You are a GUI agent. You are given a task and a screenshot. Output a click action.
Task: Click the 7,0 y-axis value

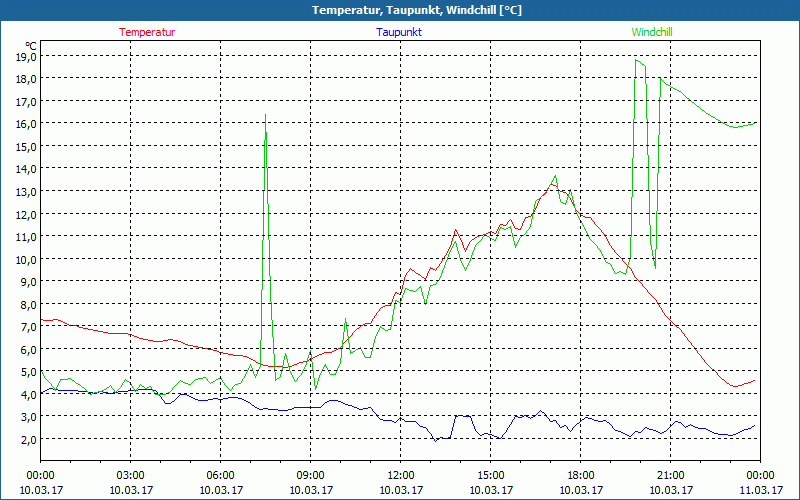point(29,327)
